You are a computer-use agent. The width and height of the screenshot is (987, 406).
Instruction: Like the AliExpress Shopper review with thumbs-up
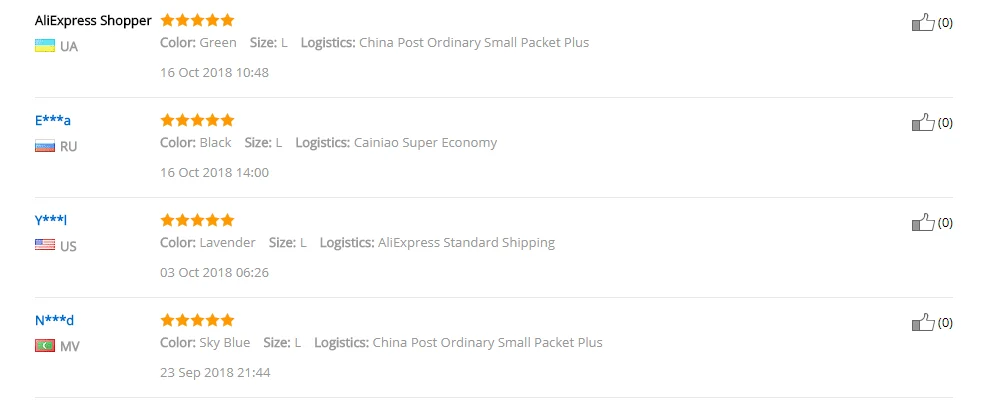(x=923, y=23)
